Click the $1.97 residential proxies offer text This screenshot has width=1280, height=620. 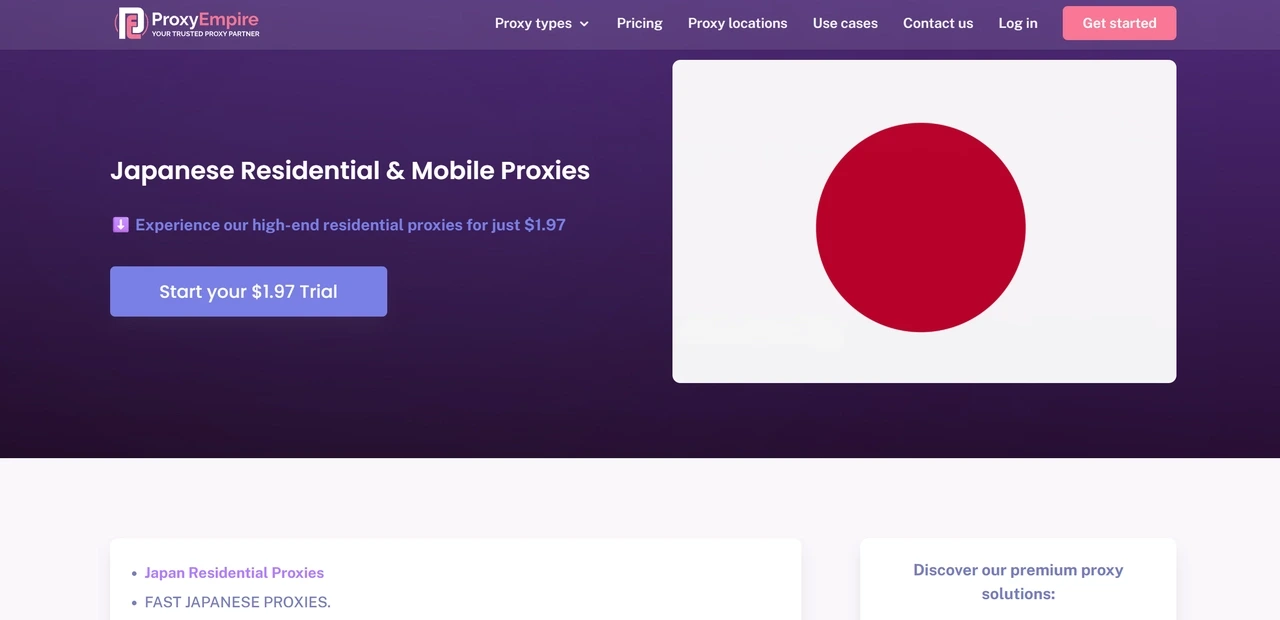(x=350, y=224)
